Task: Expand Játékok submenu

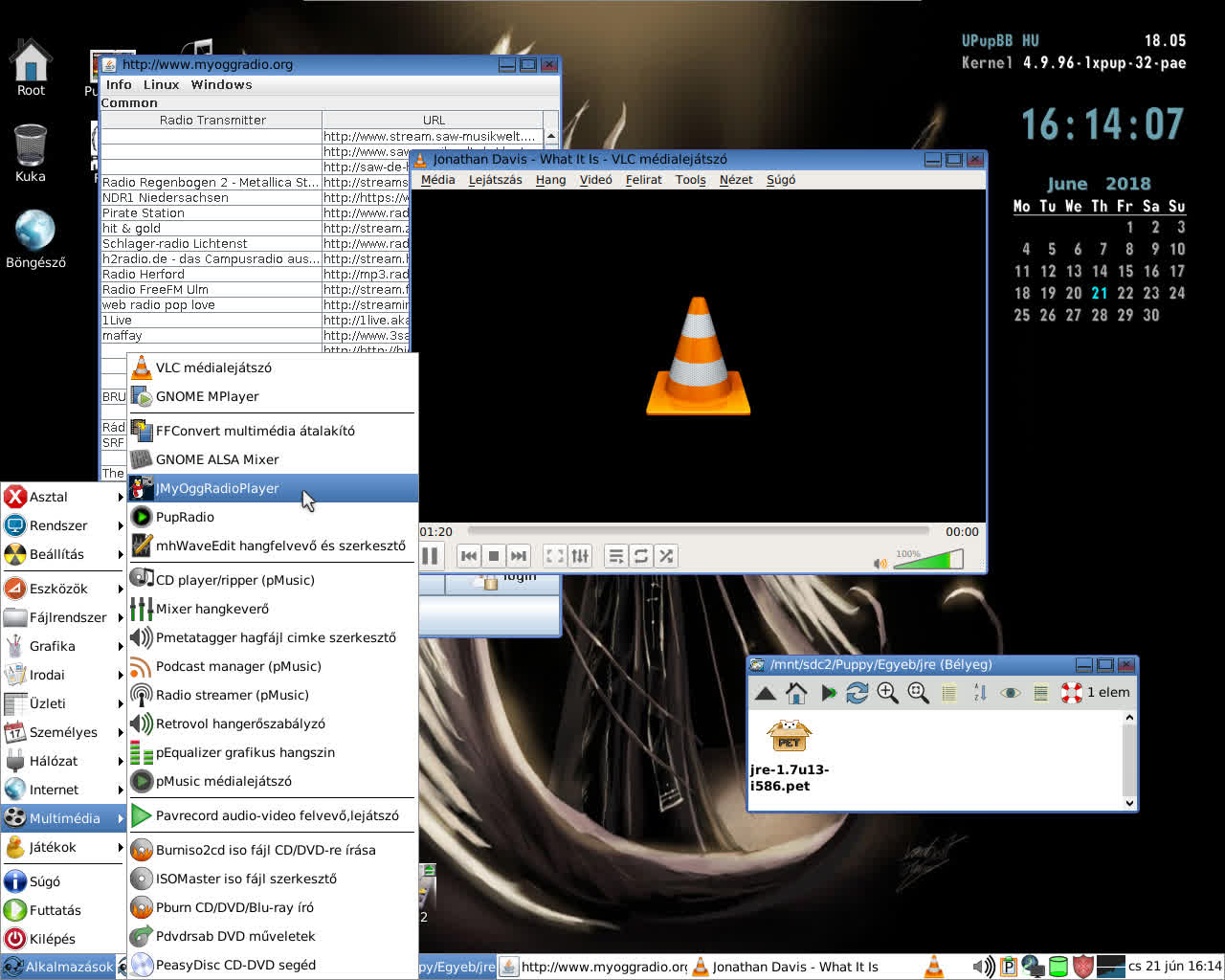Action: coord(64,847)
